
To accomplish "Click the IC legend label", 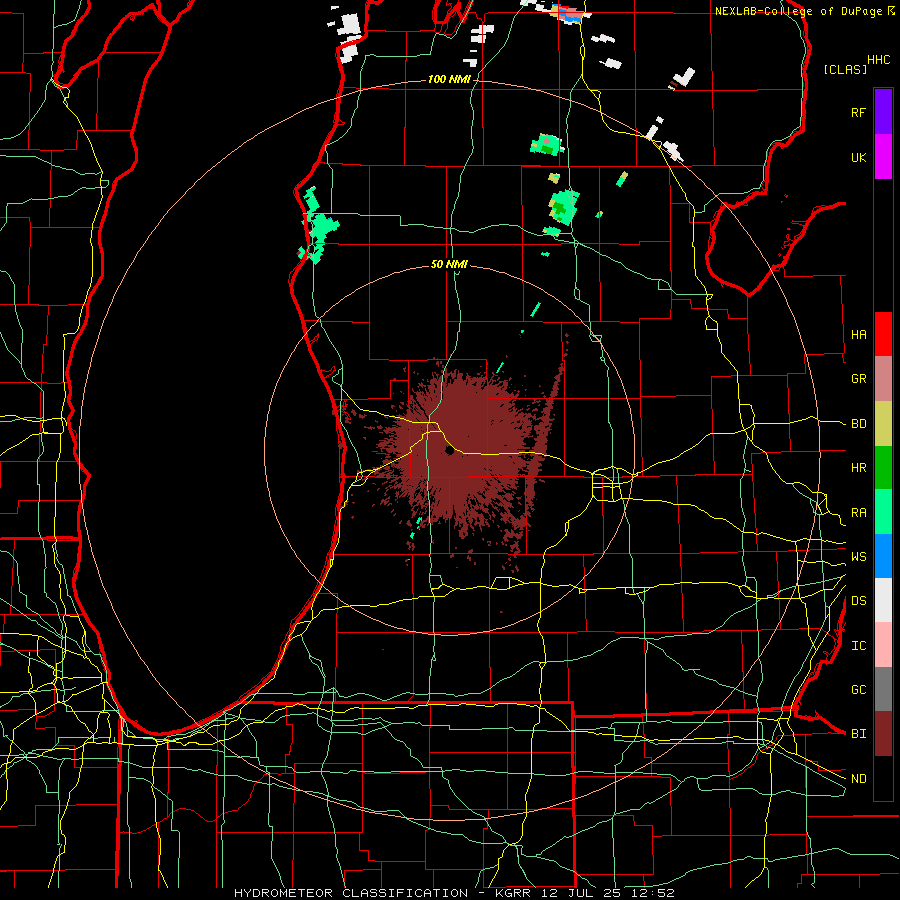I will (858, 646).
